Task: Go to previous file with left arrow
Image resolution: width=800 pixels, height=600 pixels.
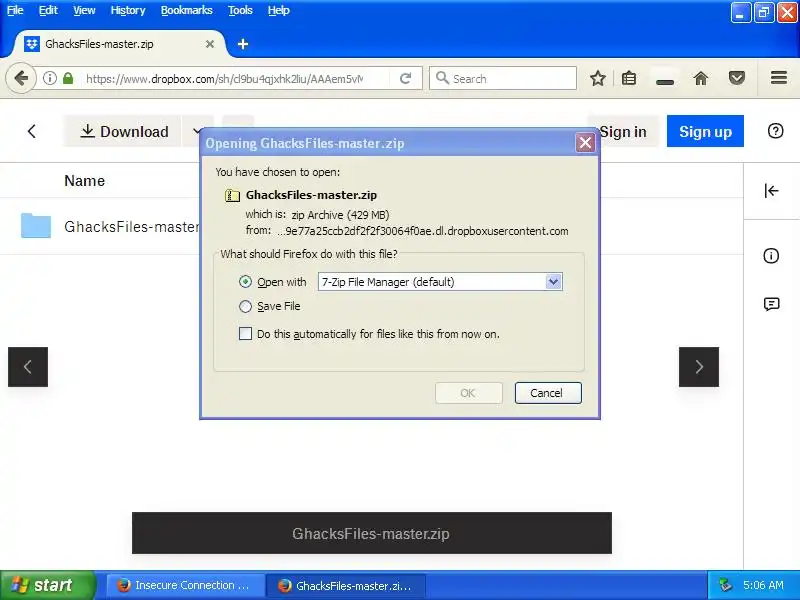Action: click(x=28, y=367)
